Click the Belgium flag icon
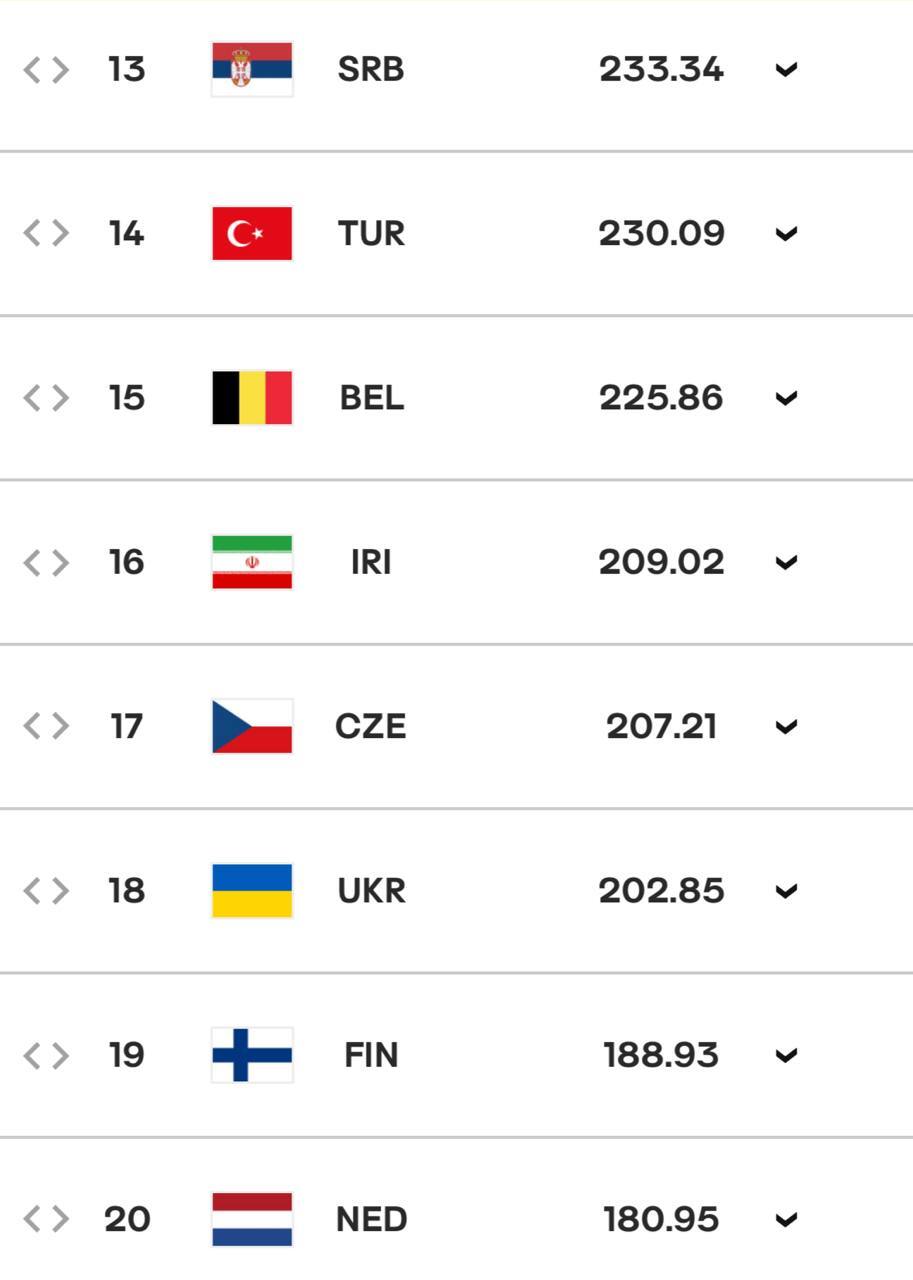Image resolution: width=913 pixels, height=1280 pixels. click(251, 397)
